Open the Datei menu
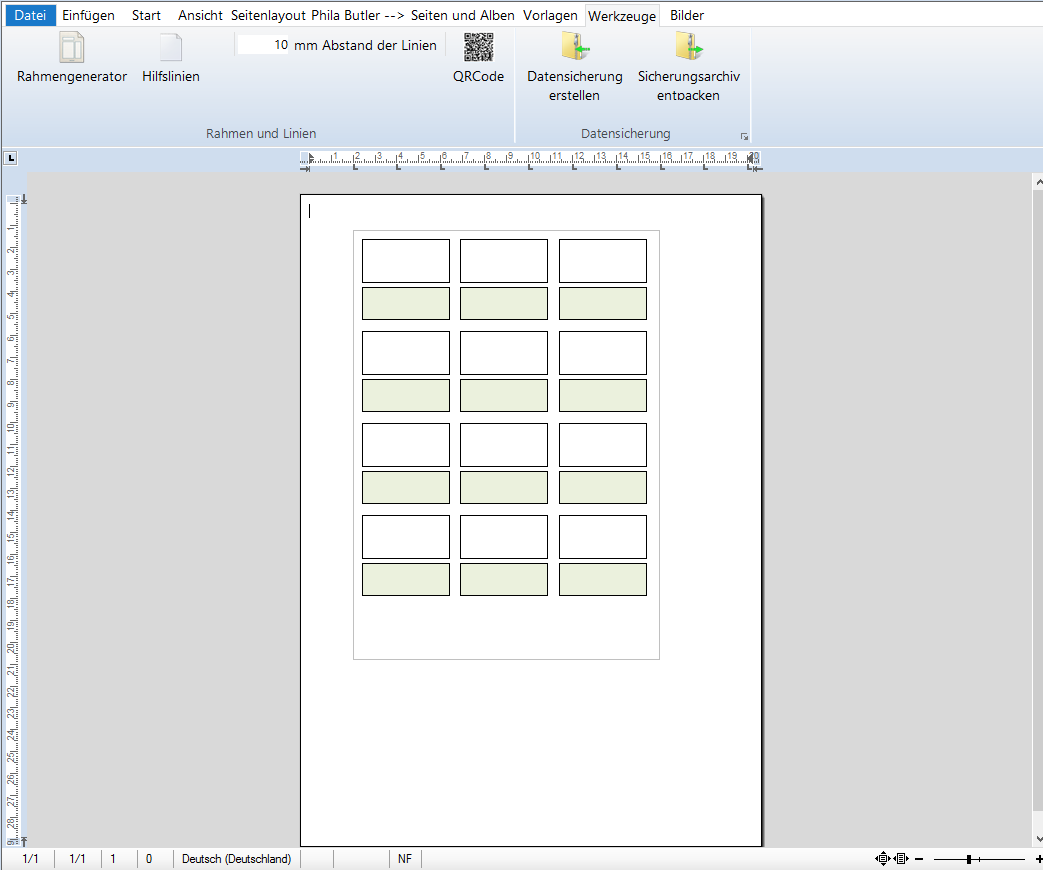The image size is (1043, 870). click(x=29, y=15)
